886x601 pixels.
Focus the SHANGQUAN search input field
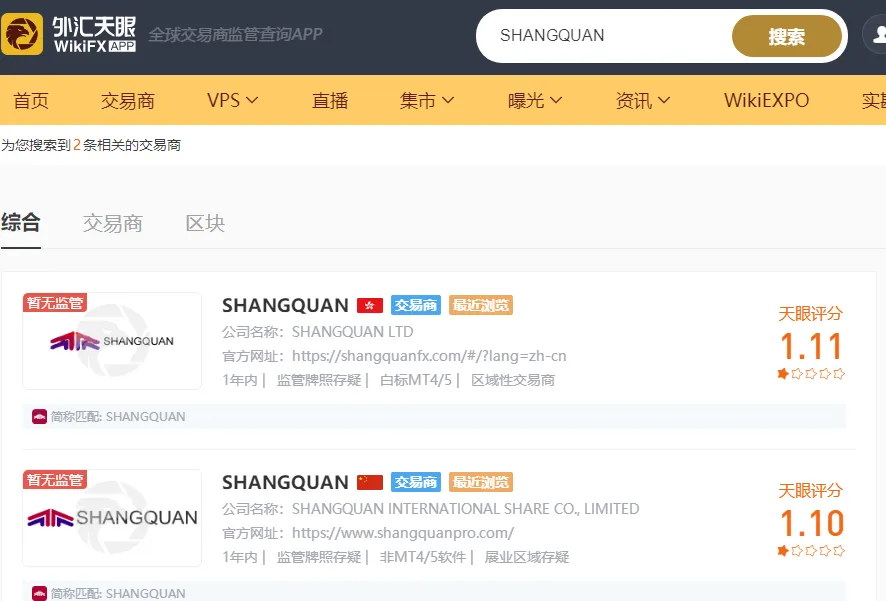click(607, 36)
